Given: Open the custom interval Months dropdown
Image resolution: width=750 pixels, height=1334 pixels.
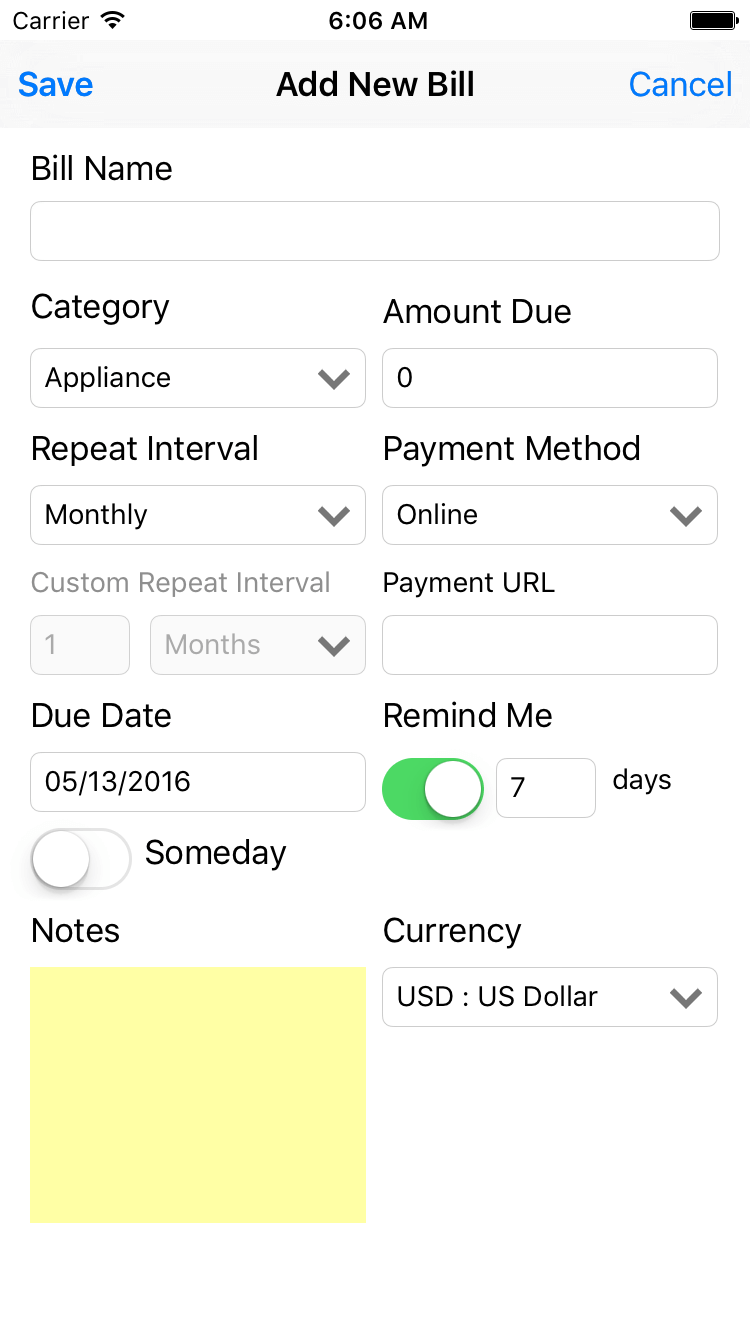Looking at the screenshot, I should click(x=257, y=645).
